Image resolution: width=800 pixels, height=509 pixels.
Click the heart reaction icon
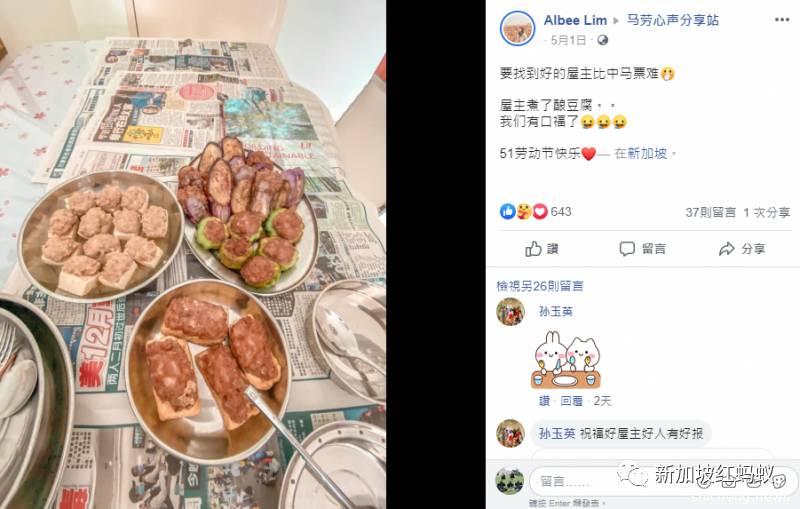click(x=540, y=211)
